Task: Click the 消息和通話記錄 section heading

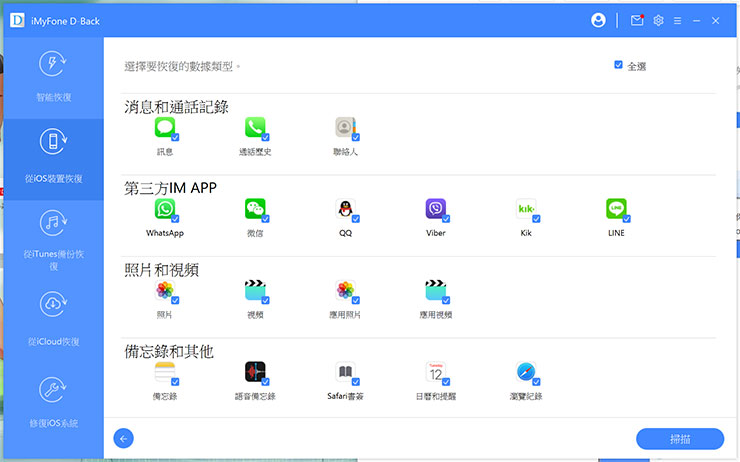Action: coord(177,107)
